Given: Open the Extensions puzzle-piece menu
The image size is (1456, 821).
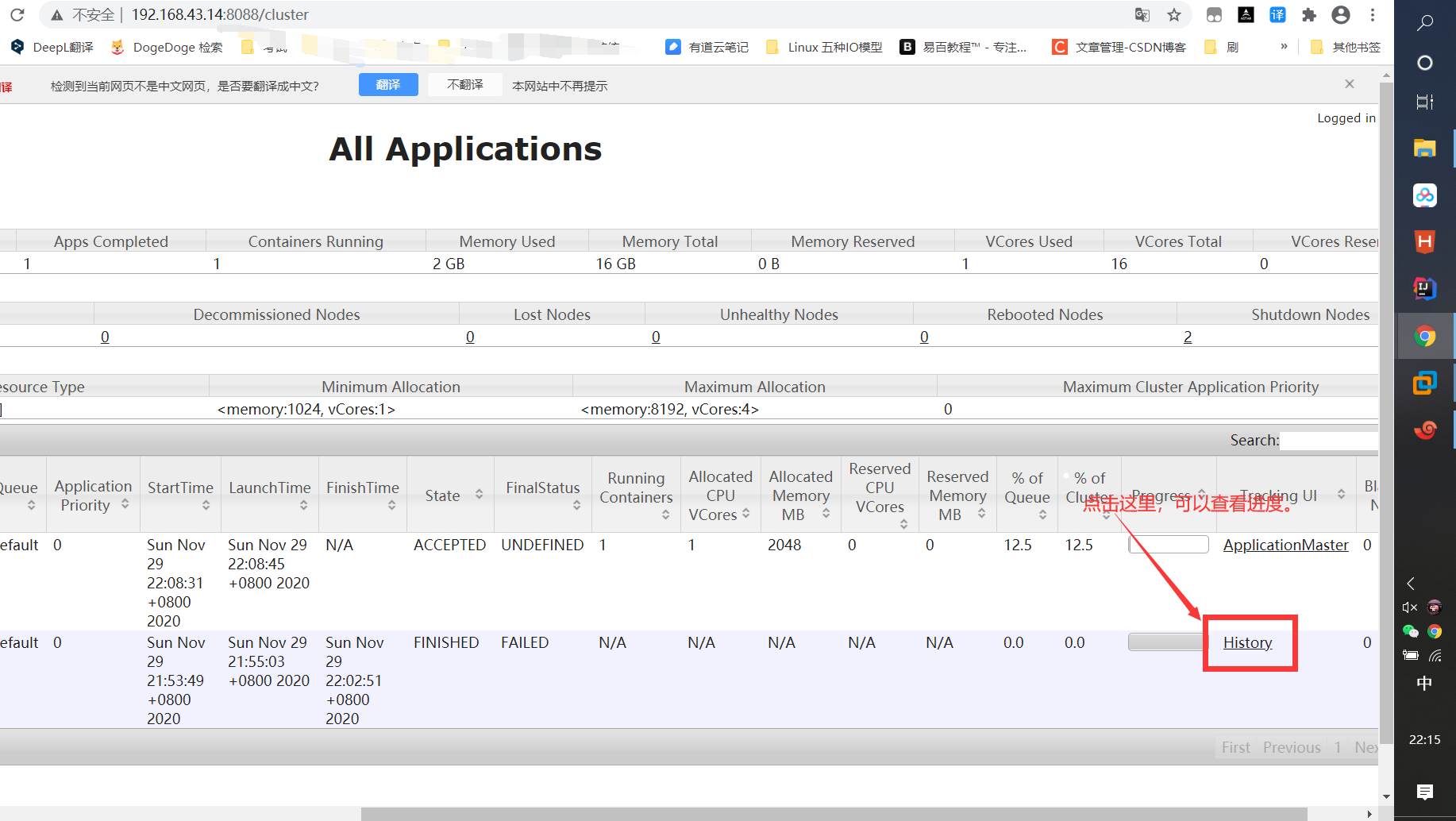Looking at the screenshot, I should coord(1309,14).
